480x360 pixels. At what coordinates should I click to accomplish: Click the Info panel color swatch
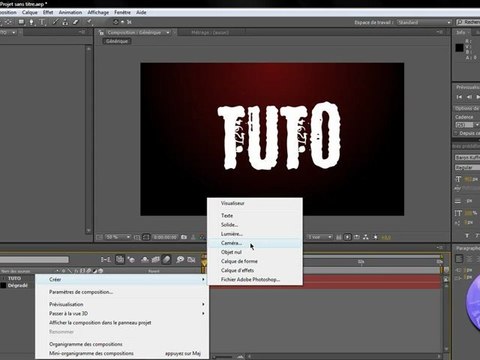459,48
